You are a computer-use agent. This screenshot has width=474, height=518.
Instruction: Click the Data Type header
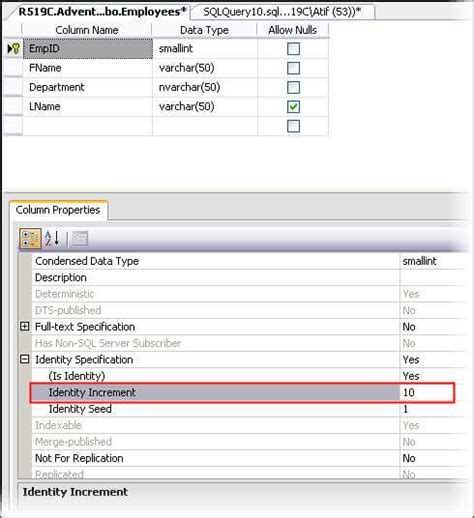[204, 30]
